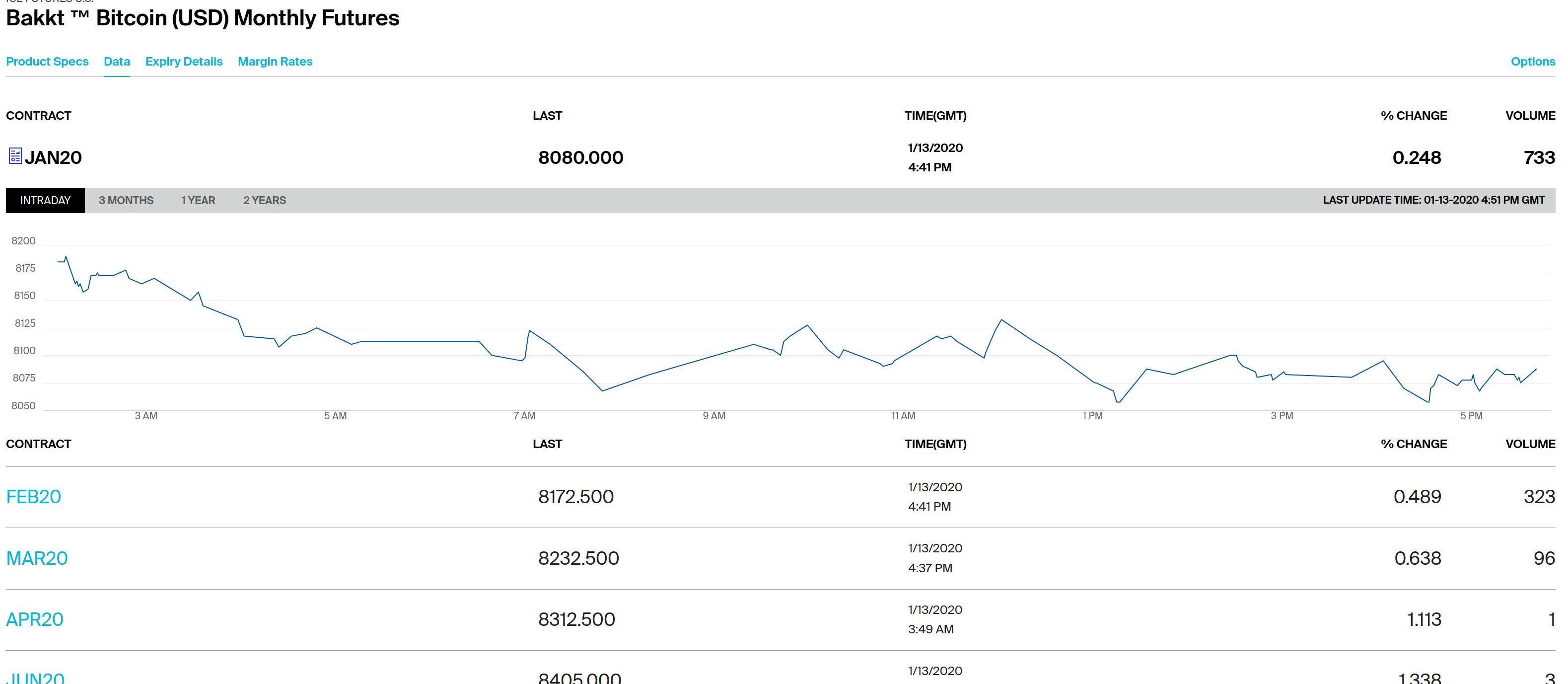
Task: Open the FEB20 contract link
Action: (33, 497)
